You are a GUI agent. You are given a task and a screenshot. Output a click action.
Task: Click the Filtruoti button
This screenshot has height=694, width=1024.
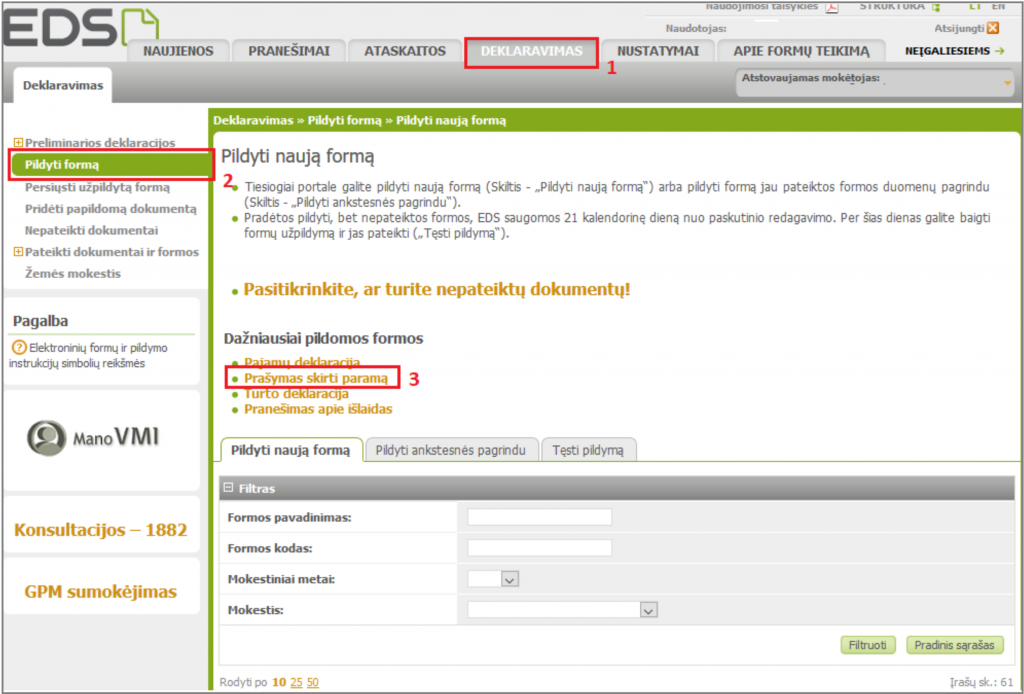[x=867, y=645]
